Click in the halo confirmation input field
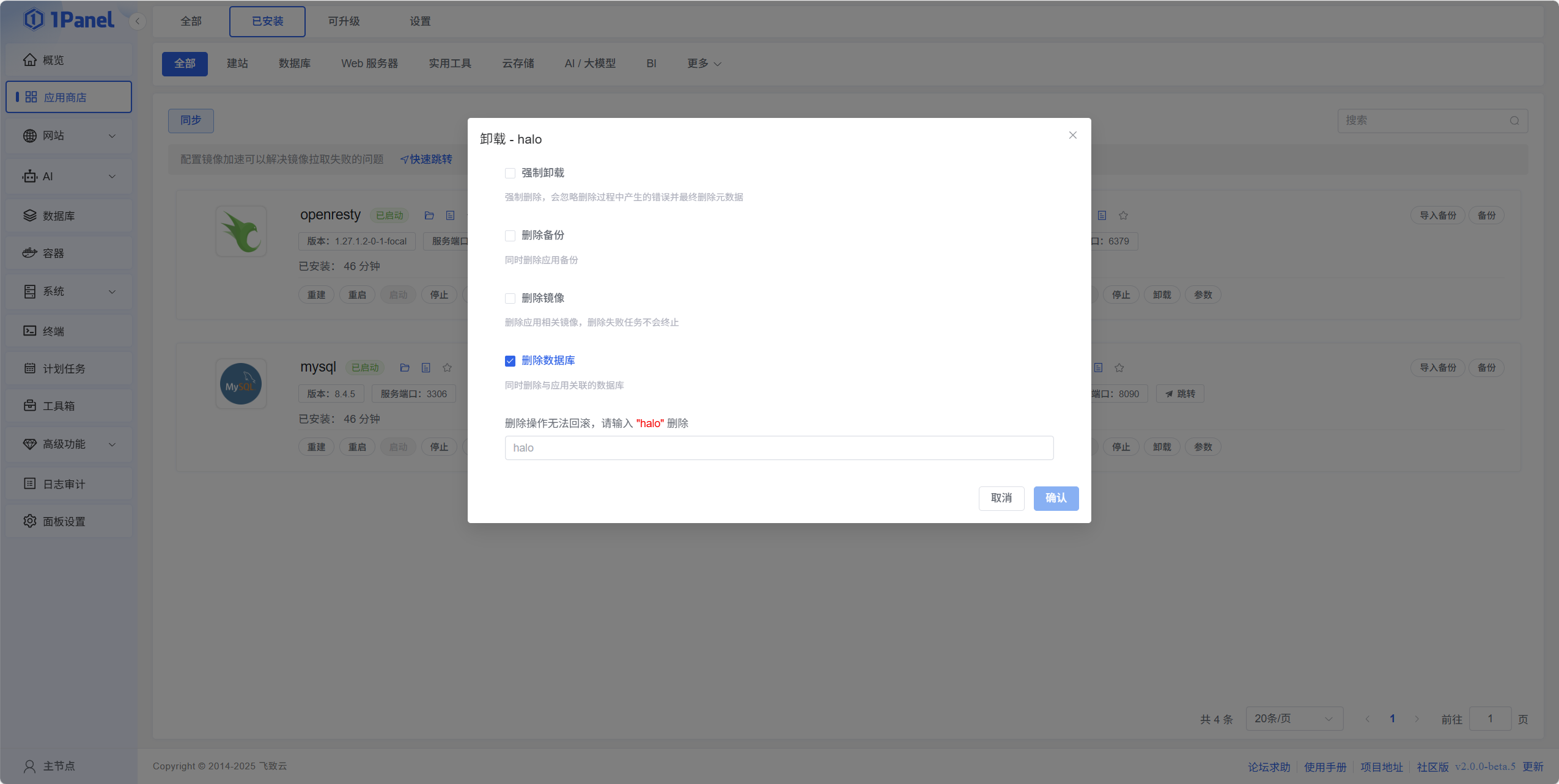Screen dimensions: 1559x784 (x=779, y=448)
